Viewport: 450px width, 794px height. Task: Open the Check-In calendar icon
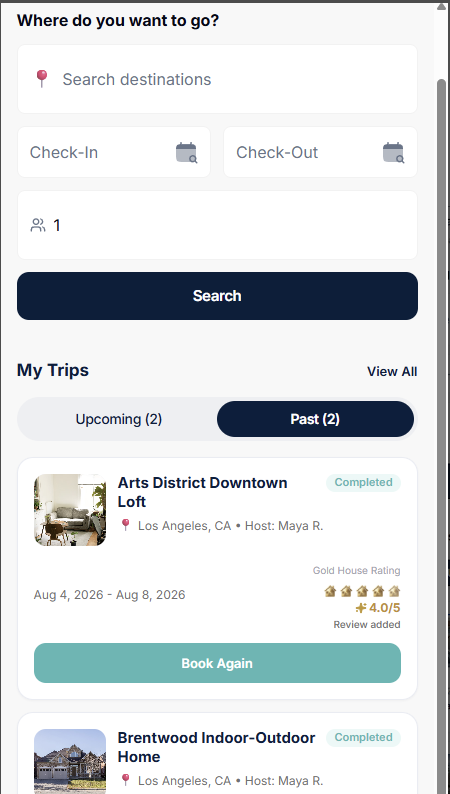pyautogui.click(x=186, y=152)
